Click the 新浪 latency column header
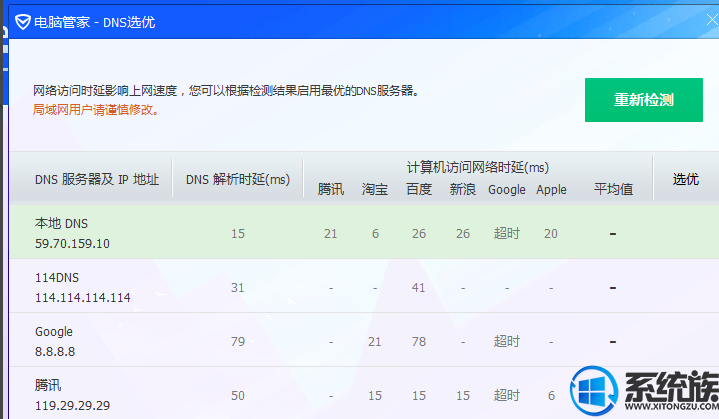Viewport: 719px width, 419px height. pyautogui.click(x=462, y=189)
